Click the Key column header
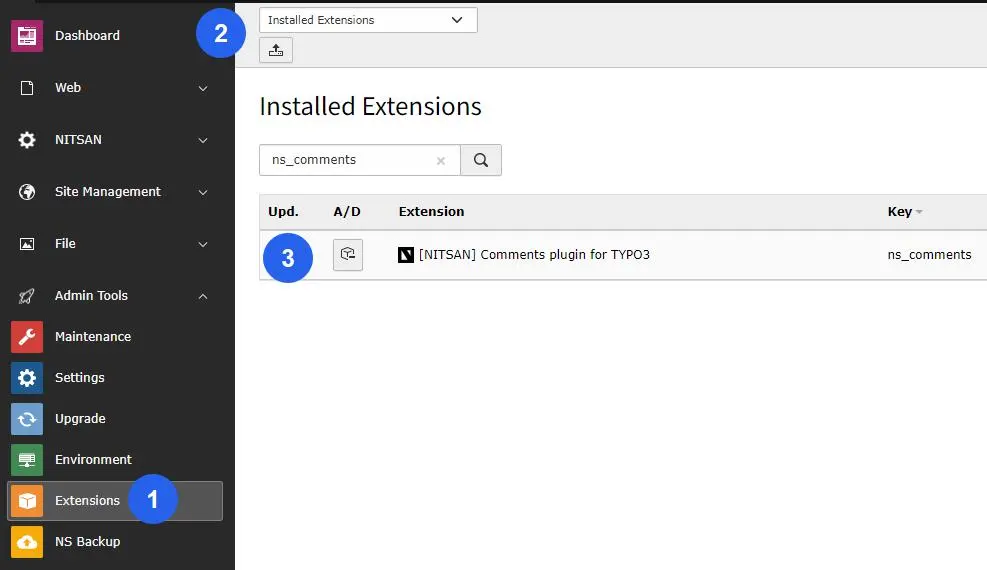Image resolution: width=987 pixels, height=570 pixels. tap(900, 212)
